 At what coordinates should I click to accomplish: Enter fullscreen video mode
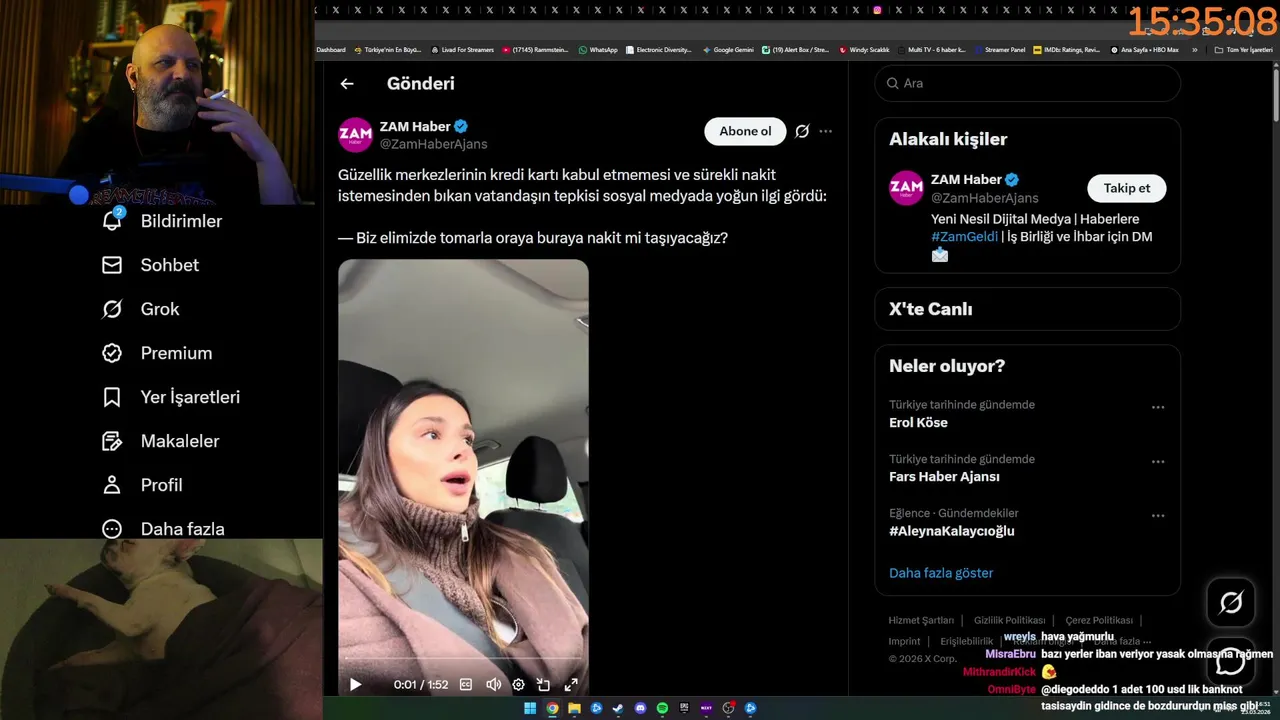[x=571, y=685]
